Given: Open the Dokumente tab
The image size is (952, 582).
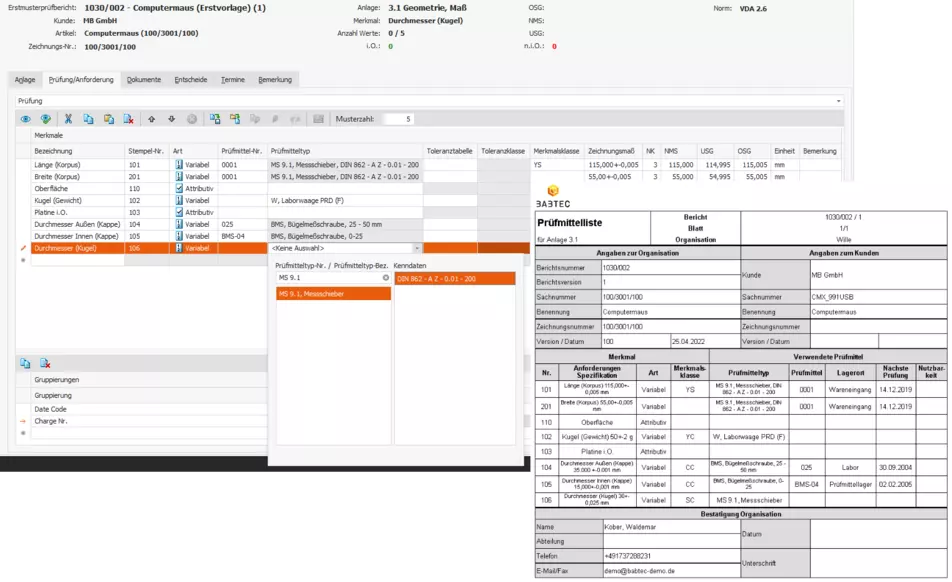Looking at the screenshot, I should tap(144, 80).
